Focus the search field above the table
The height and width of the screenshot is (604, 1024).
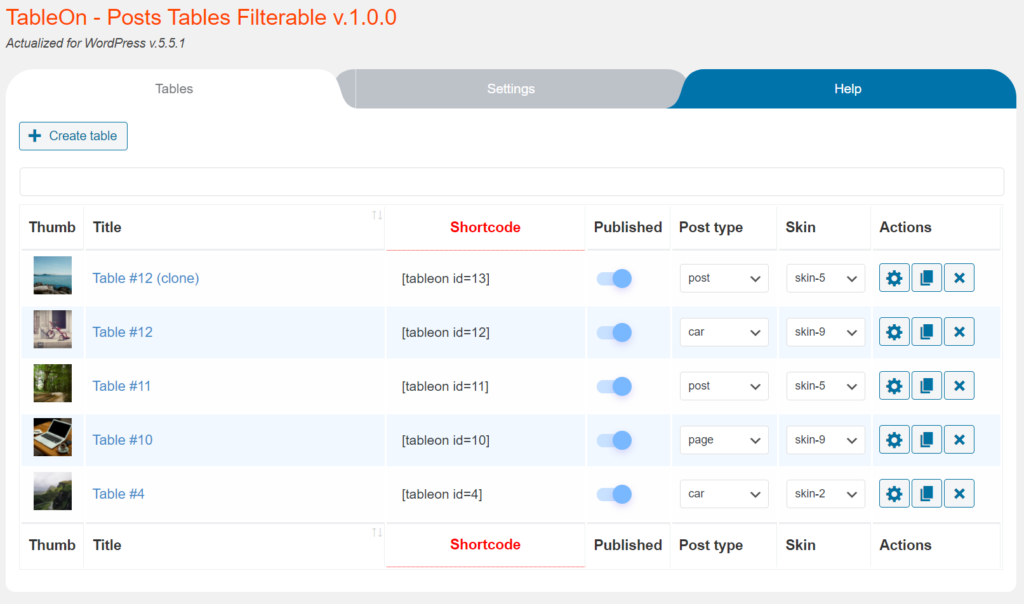511,182
